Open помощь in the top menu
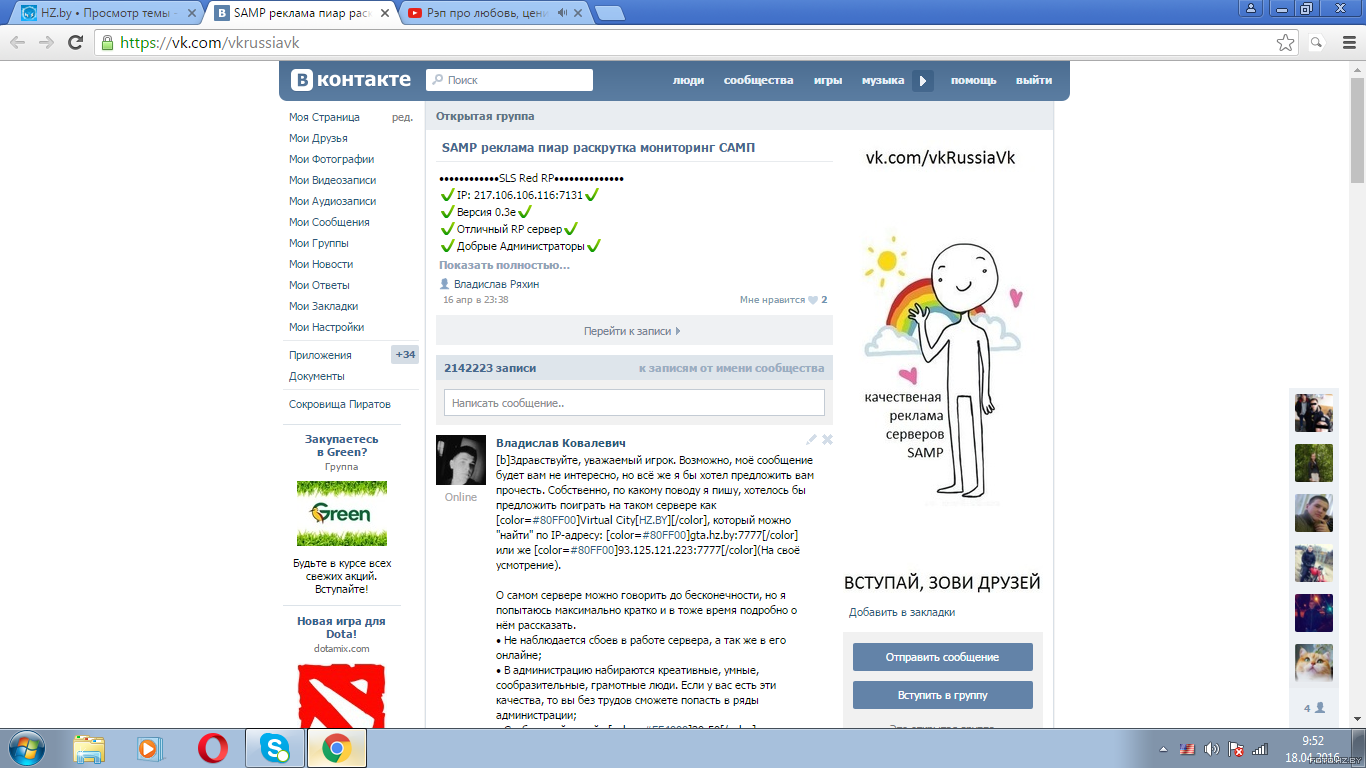 (x=973, y=81)
